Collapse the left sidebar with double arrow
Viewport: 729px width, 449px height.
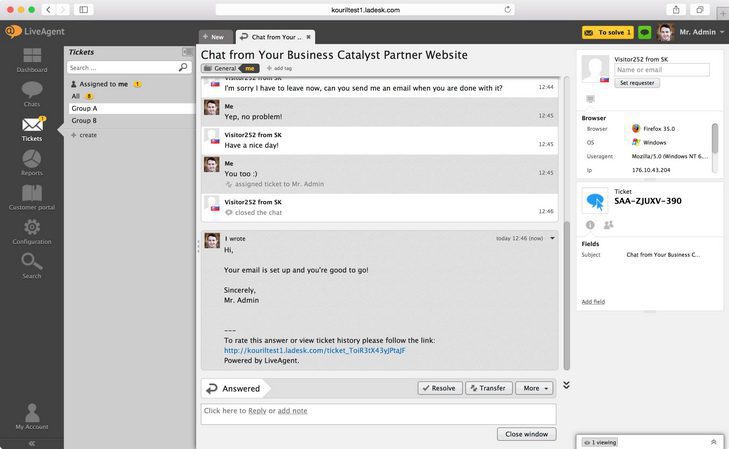tap(32, 442)
